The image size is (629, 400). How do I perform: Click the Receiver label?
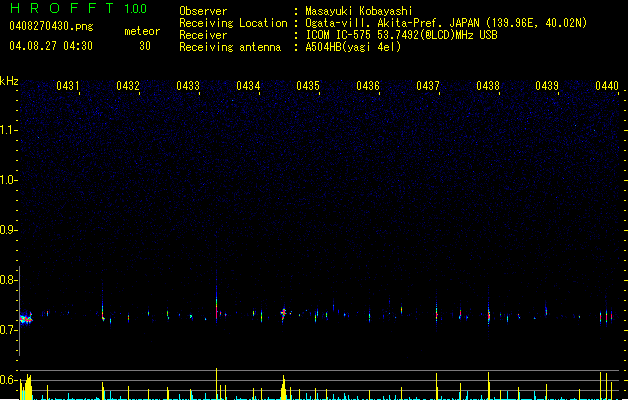tap(203, 35)
